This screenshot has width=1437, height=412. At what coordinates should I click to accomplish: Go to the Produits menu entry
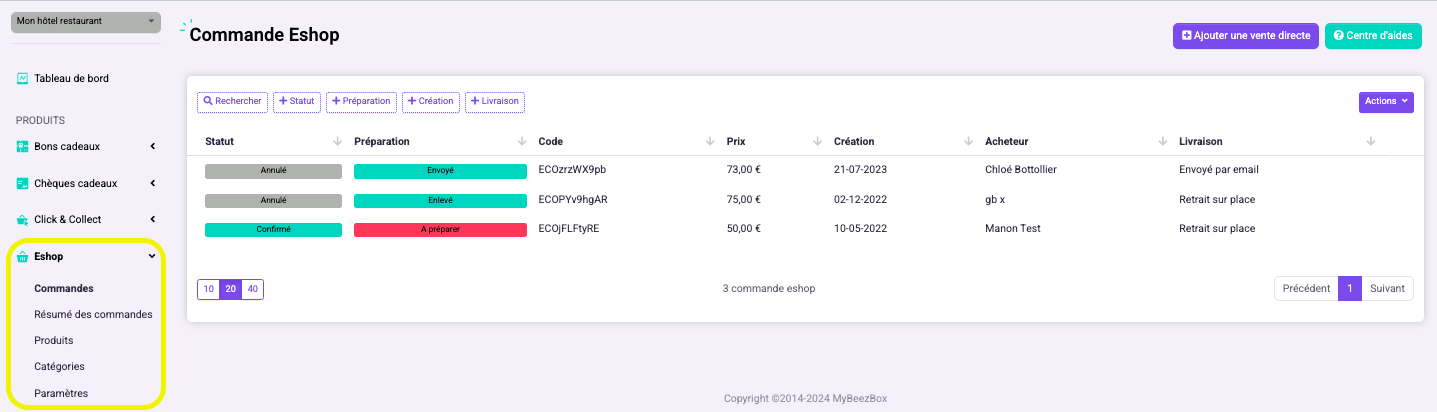point(53,340)
